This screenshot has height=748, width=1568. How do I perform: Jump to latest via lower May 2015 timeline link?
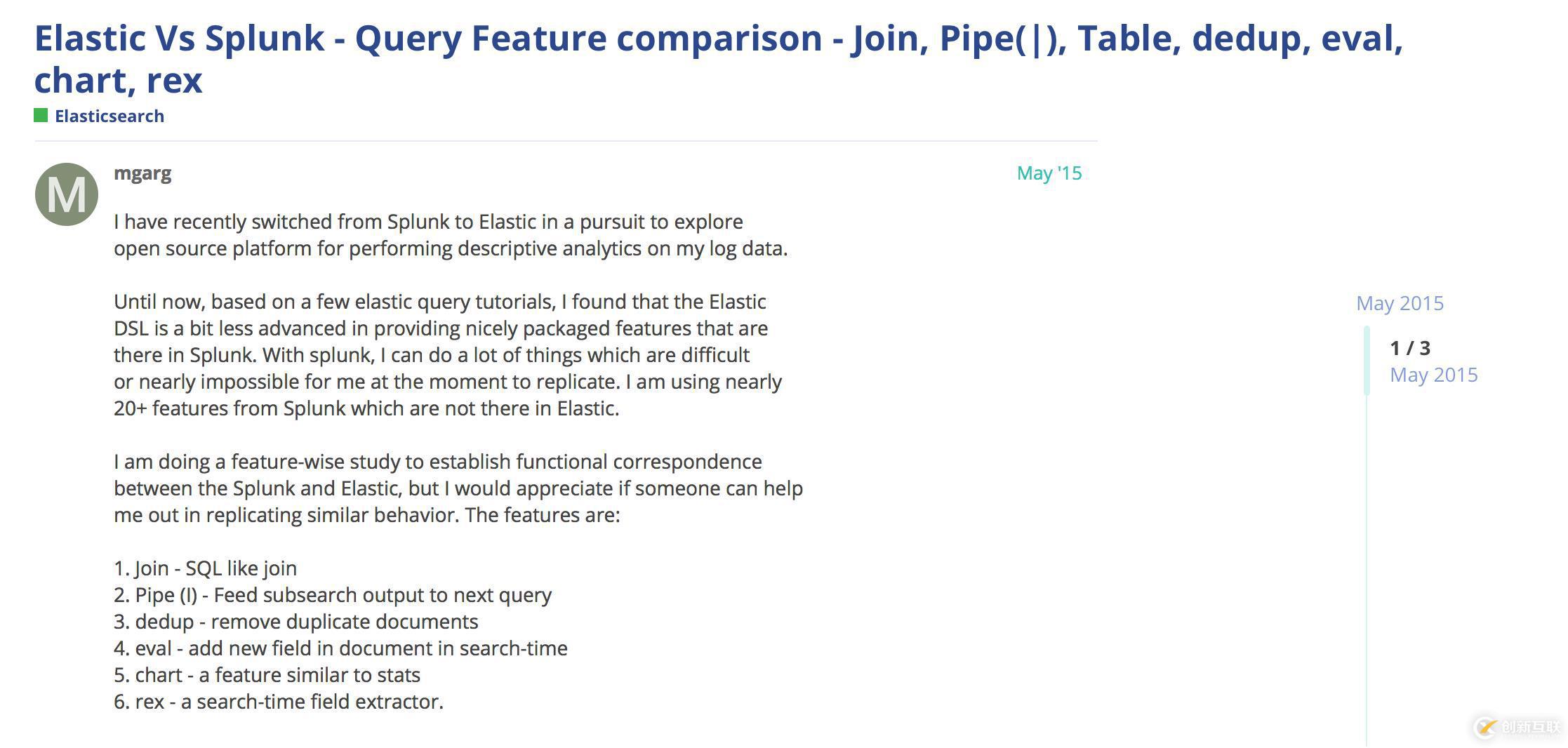(x=1435, y=375)
